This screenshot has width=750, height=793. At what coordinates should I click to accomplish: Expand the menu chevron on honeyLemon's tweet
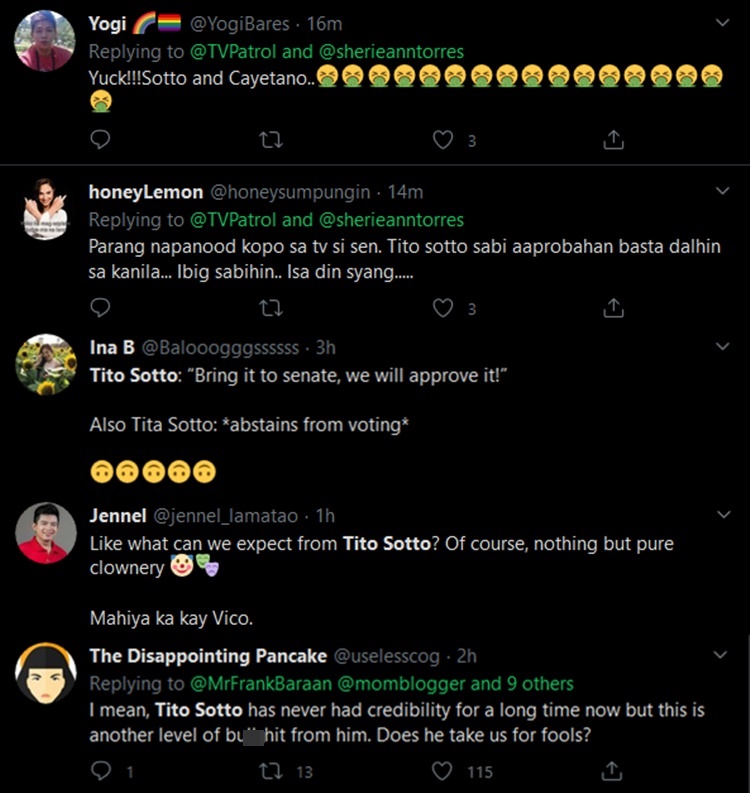pos(724,191)
